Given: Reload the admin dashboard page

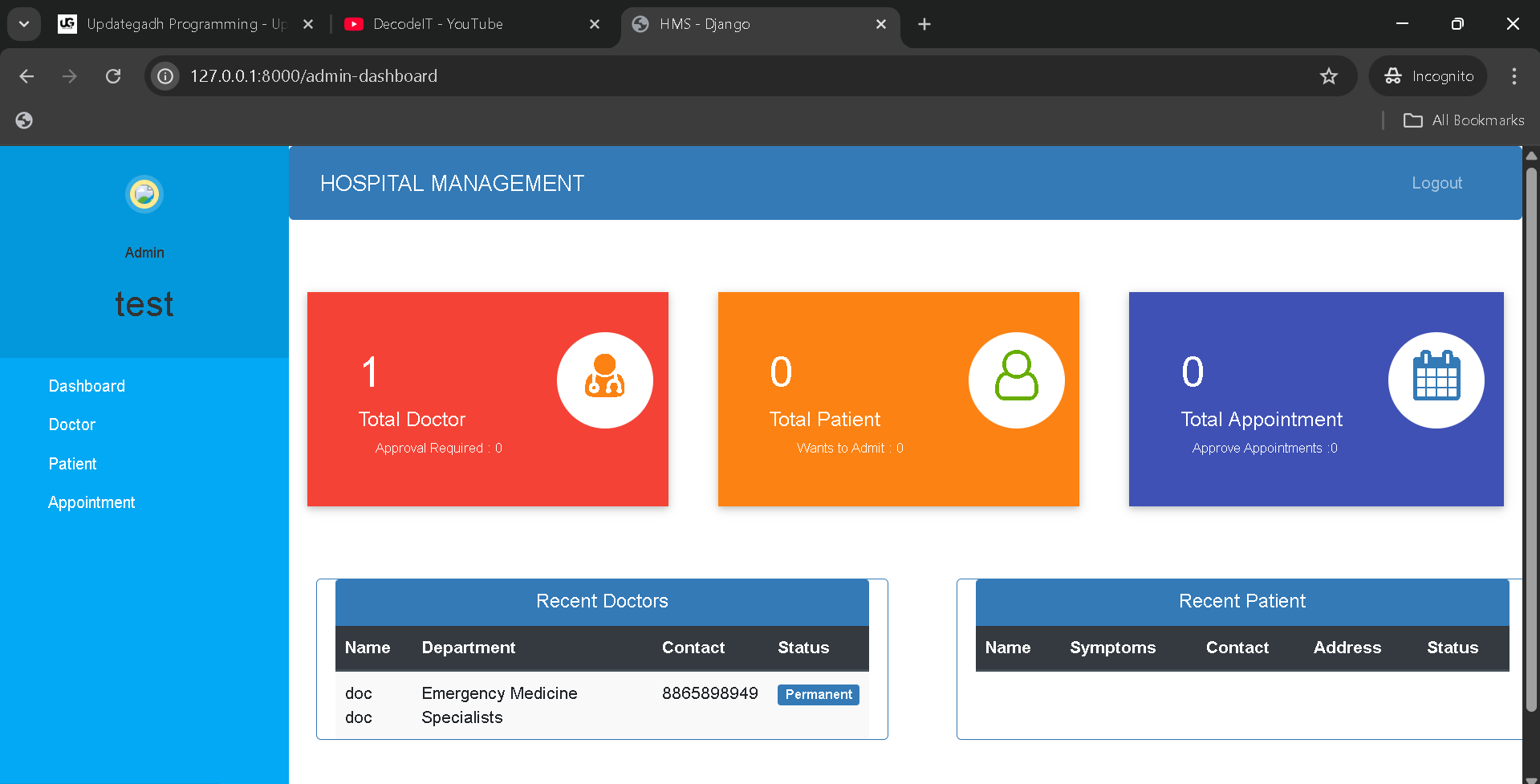Looking at the screenshot, I should [x=113, y=76].
